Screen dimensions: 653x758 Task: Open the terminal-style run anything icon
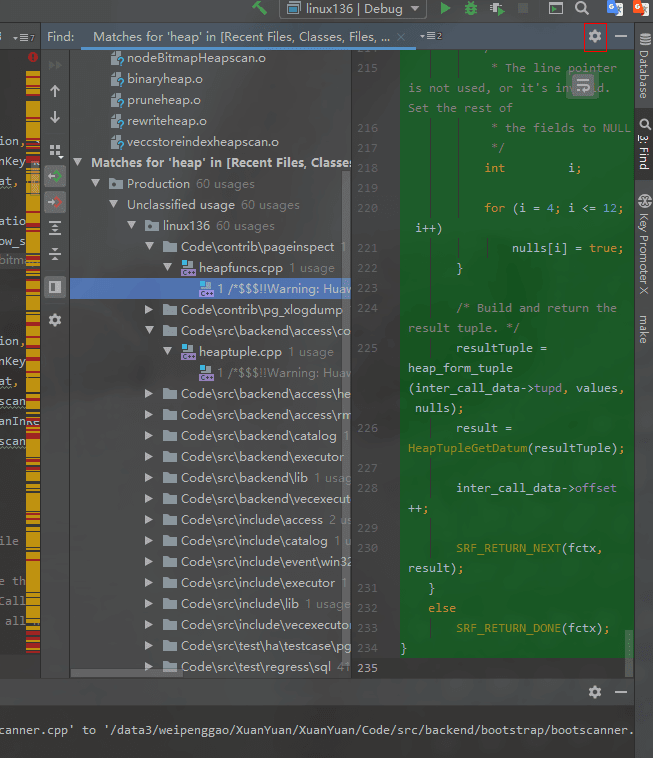pyautogui.click(x=556, y=8)
